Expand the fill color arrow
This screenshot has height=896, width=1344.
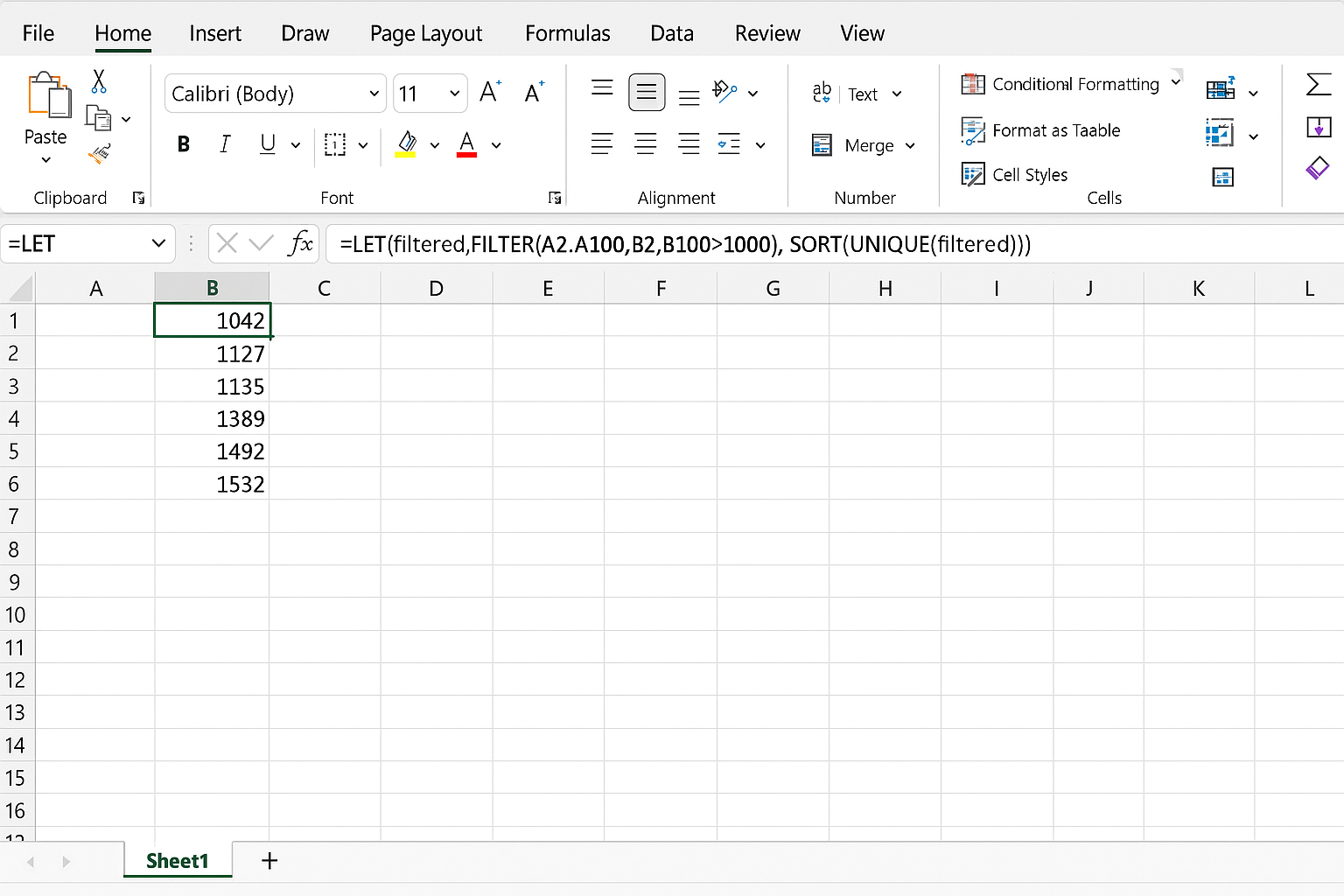(434, 145)
